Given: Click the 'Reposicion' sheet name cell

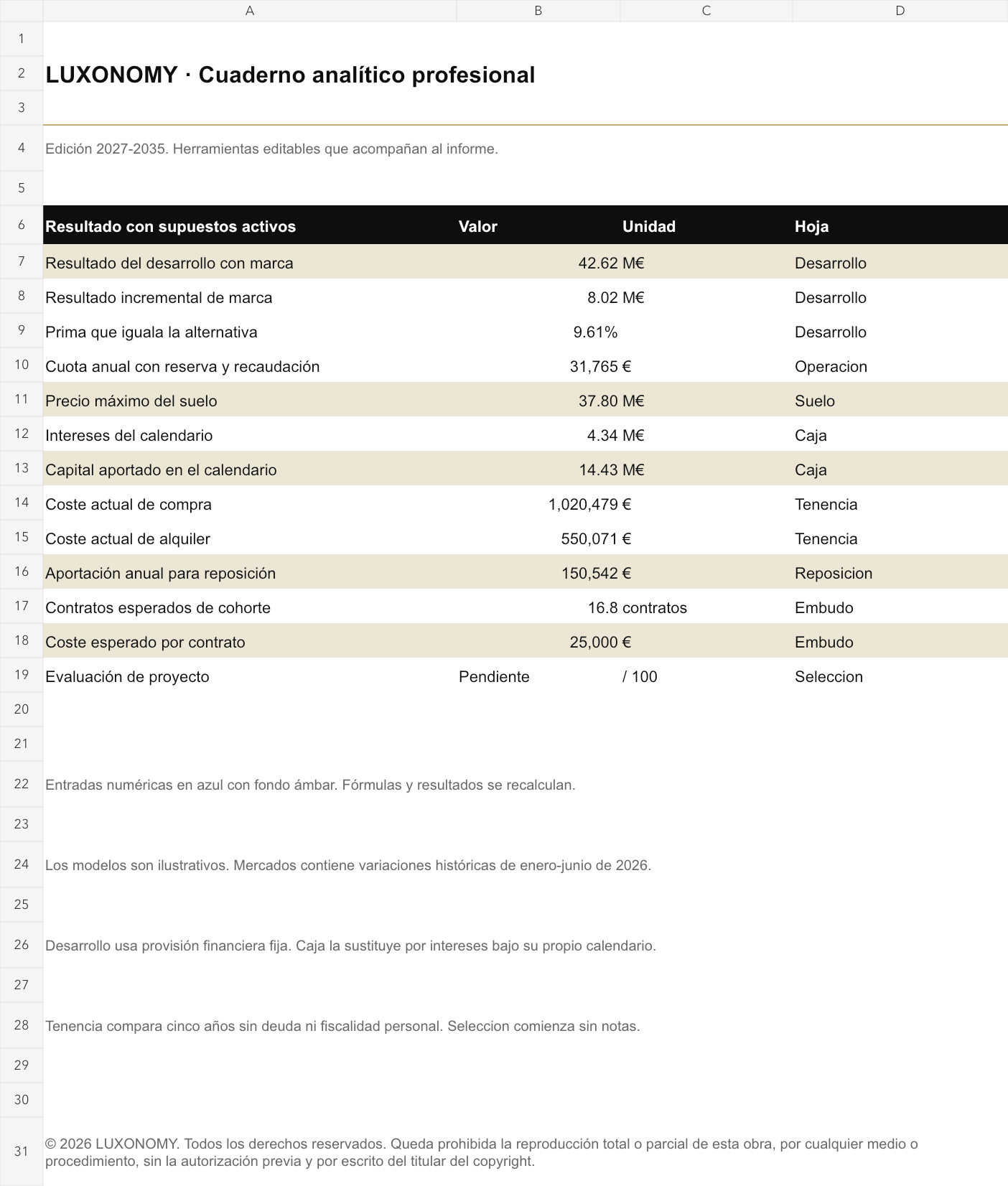Looking at the screenshot, I should coord(900,573).
